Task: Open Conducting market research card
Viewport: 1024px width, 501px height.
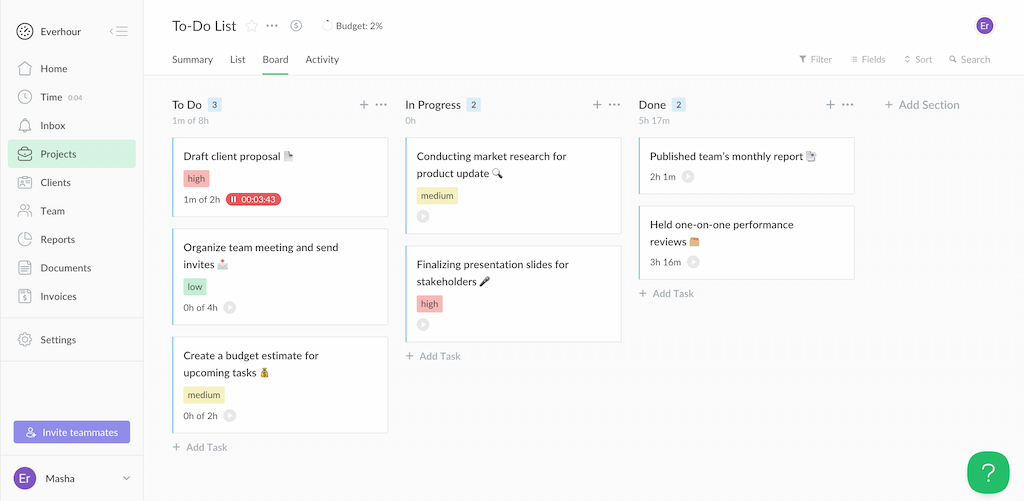Action: pos(513,186)
